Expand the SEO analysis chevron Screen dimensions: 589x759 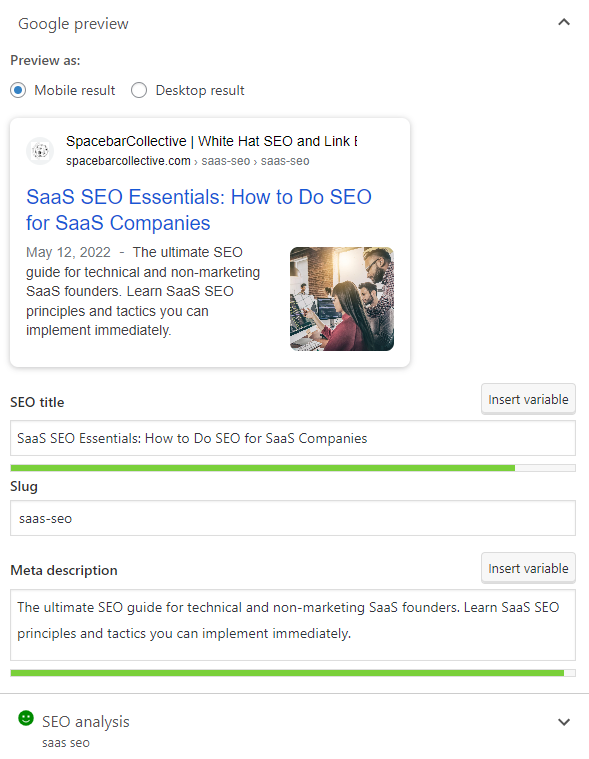564,722
